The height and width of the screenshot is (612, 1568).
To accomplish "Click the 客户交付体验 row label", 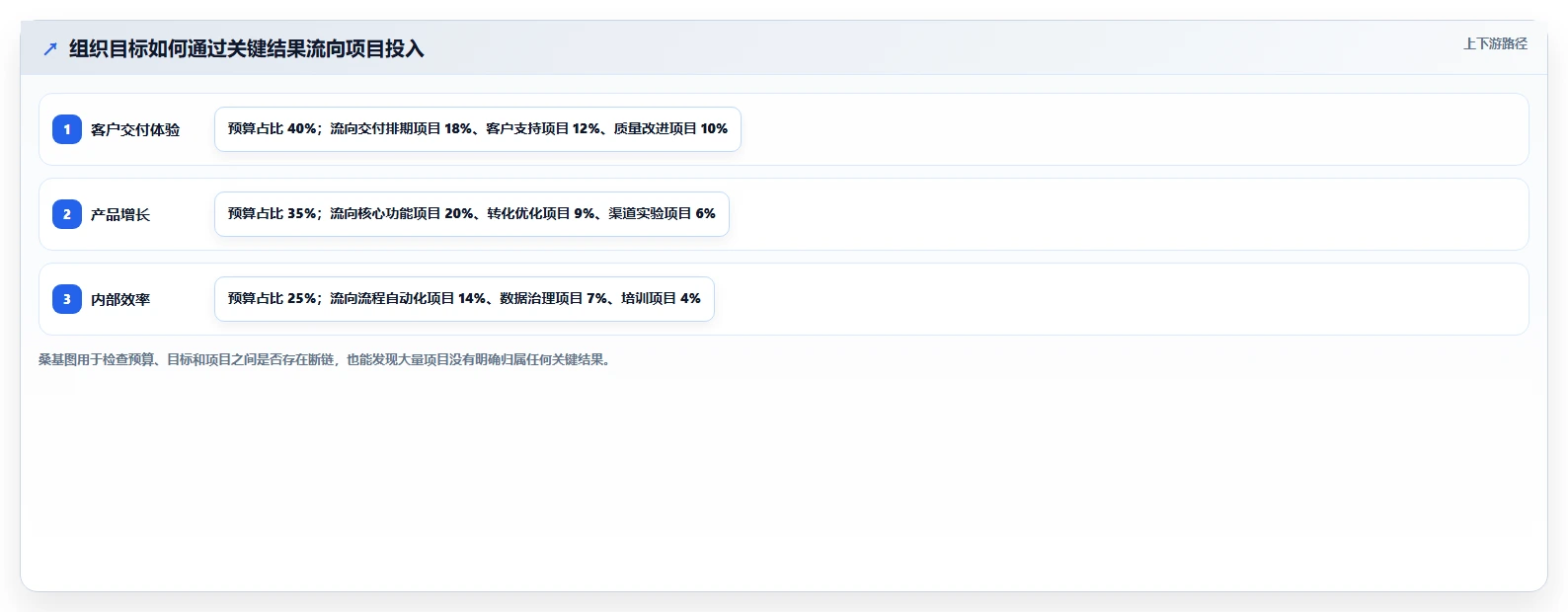I will [x=135, y=129].
